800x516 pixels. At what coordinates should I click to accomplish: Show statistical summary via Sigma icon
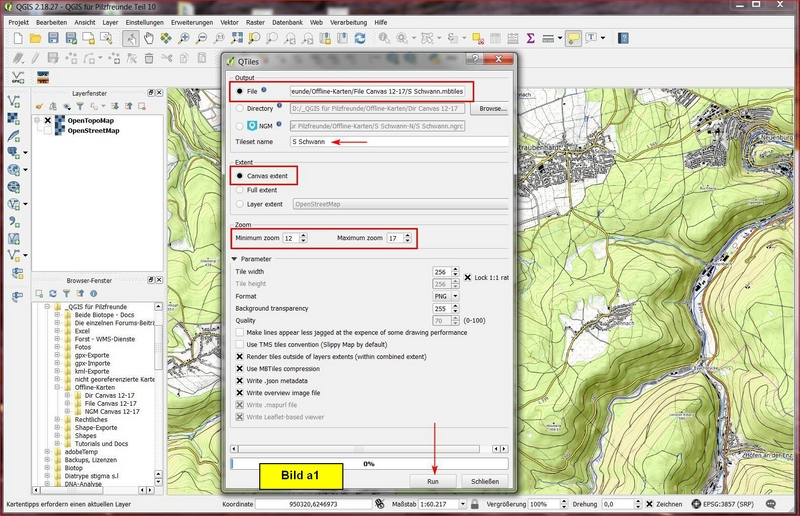531,38
